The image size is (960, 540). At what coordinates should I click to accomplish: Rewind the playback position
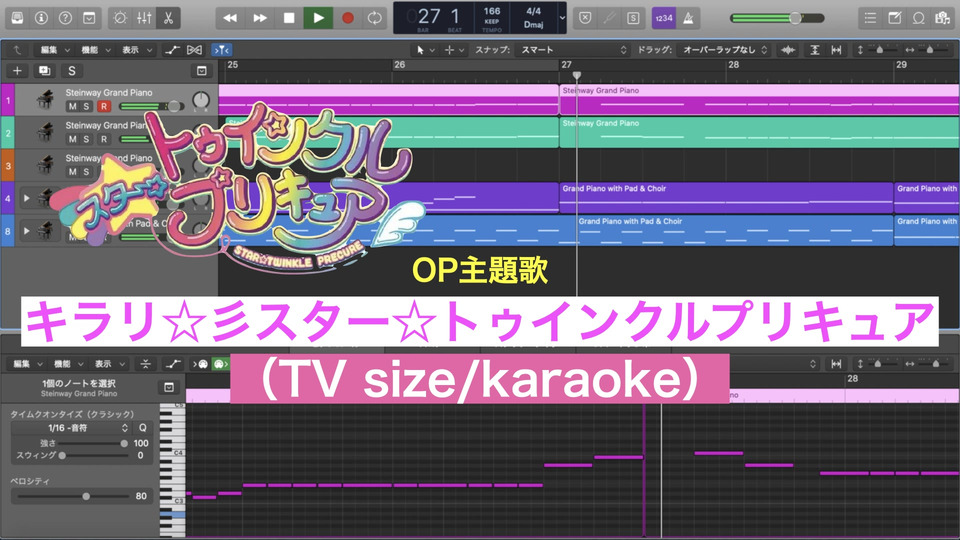pos(230,18)
